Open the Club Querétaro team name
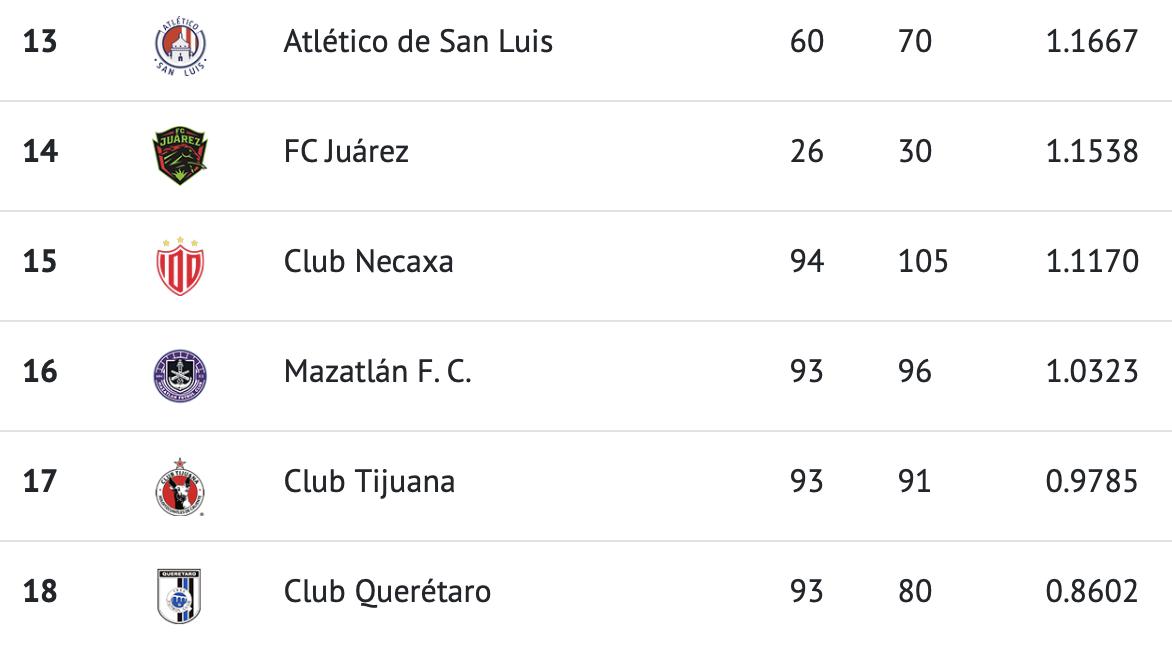 (387, 592)
